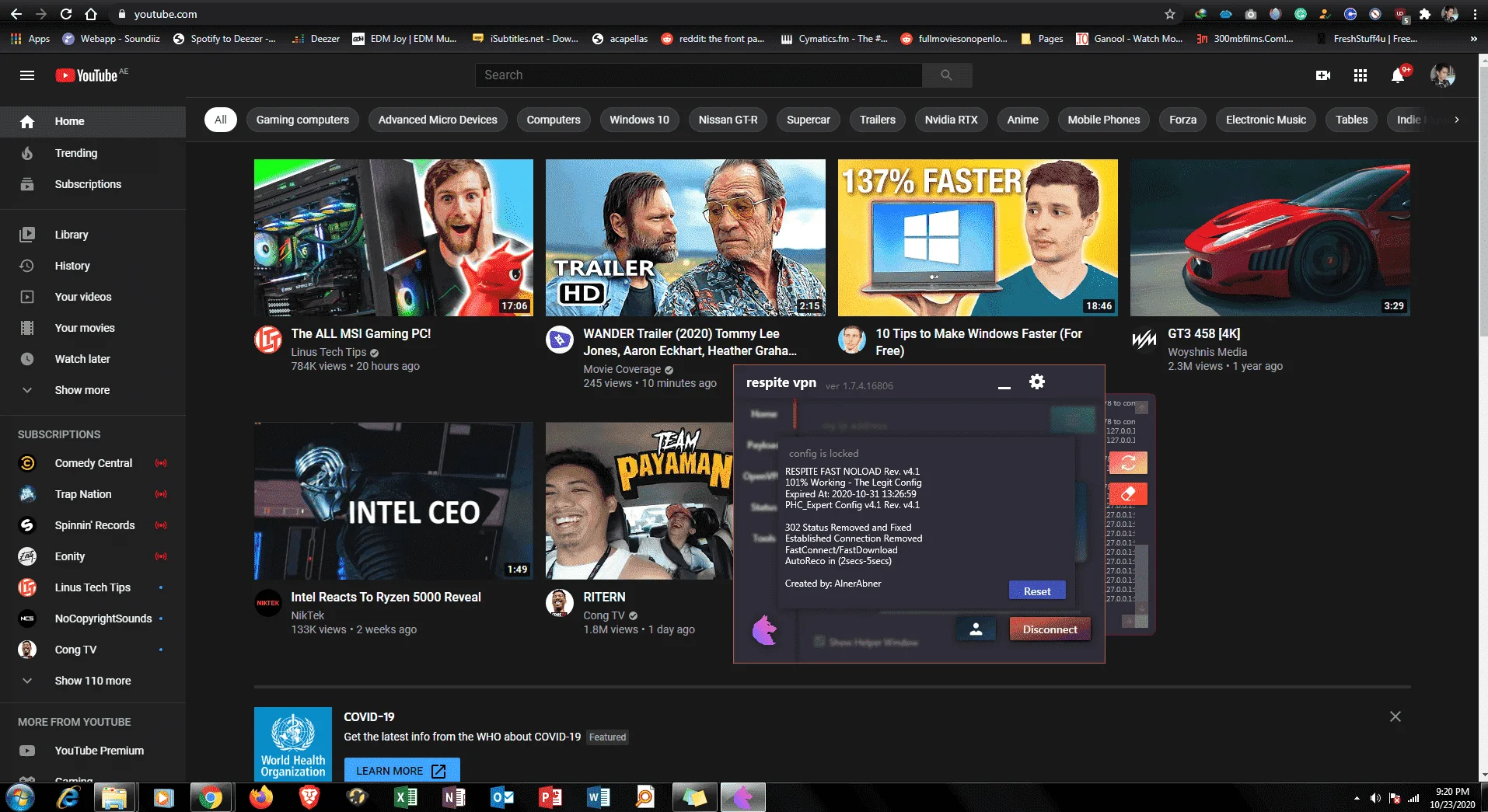Open the 137% FASTER Windows tips thumbnail
Image resolution: width=1488 pixels, height=812 pixels.
tap(977, 238)
